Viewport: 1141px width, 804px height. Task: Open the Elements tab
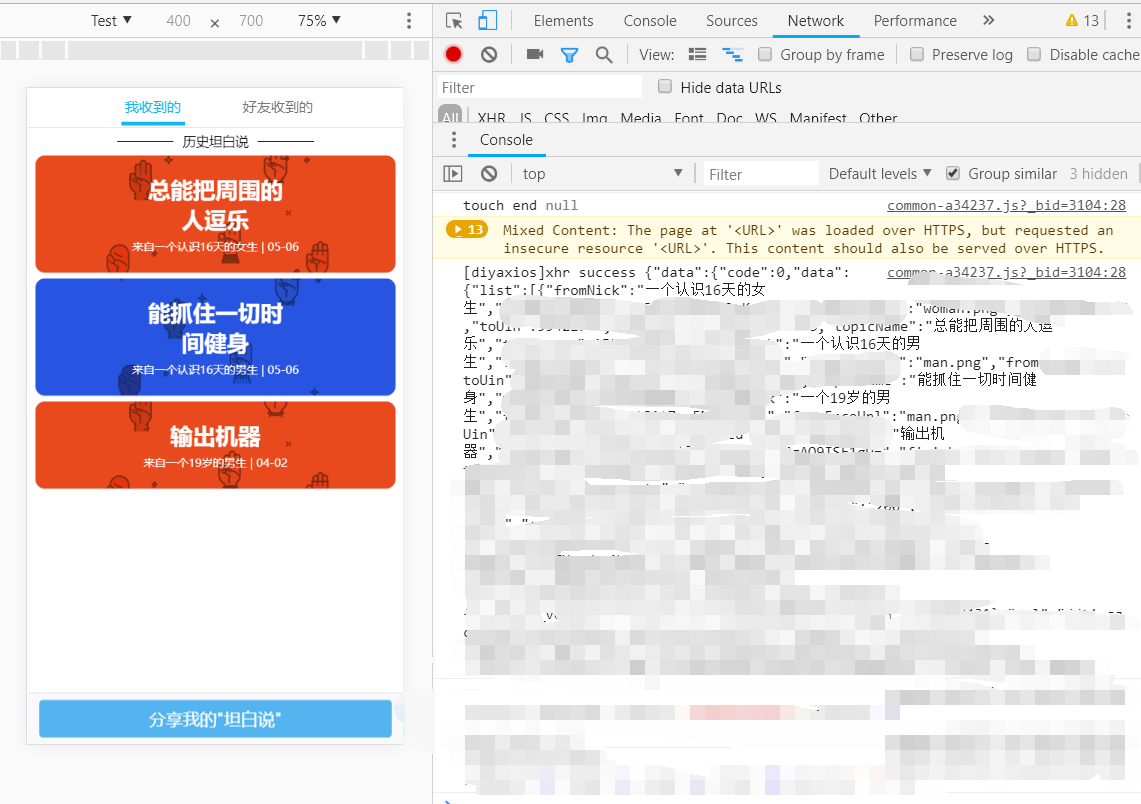[563, 21]
